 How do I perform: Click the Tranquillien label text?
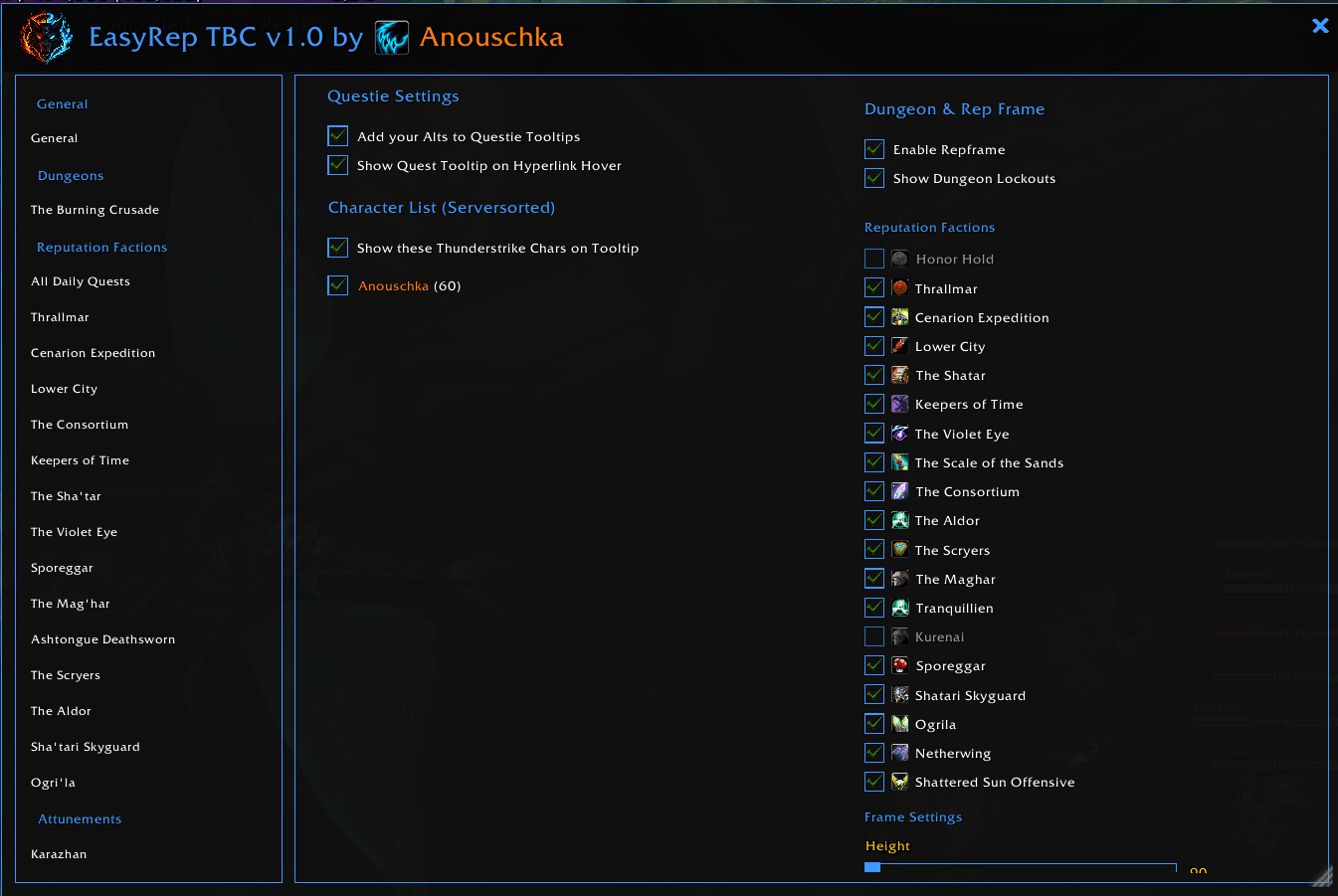[955, 609]
